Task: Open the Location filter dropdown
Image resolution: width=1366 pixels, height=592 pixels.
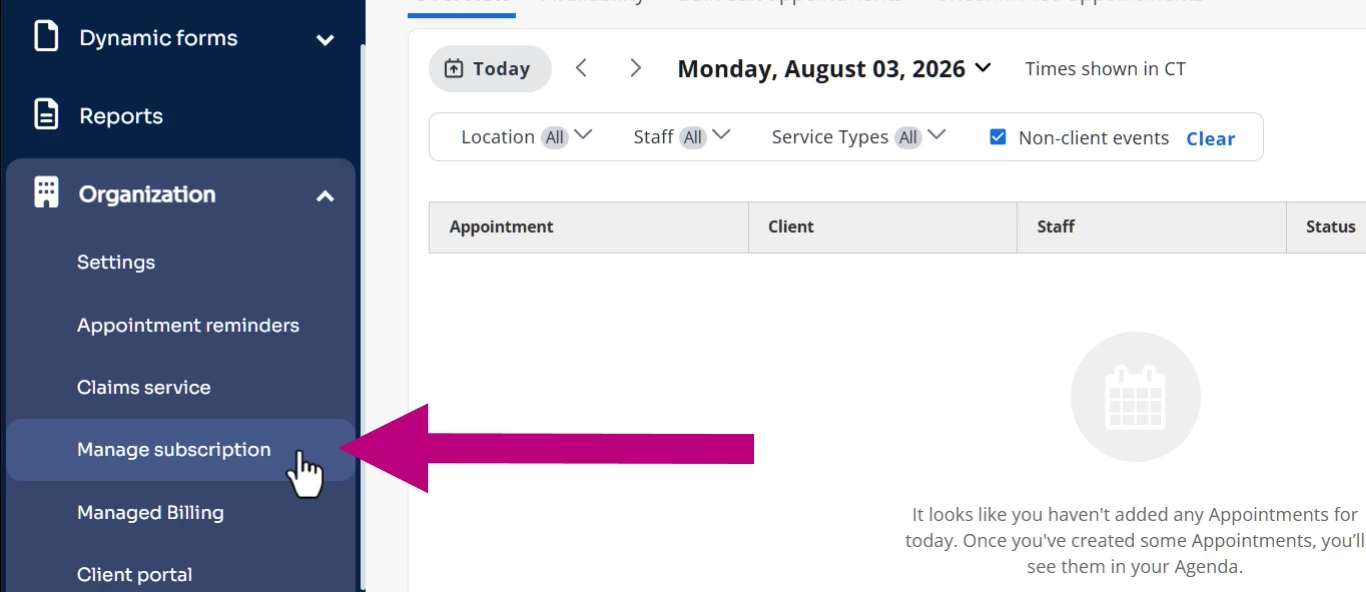Action: click(x=526, y=137)
